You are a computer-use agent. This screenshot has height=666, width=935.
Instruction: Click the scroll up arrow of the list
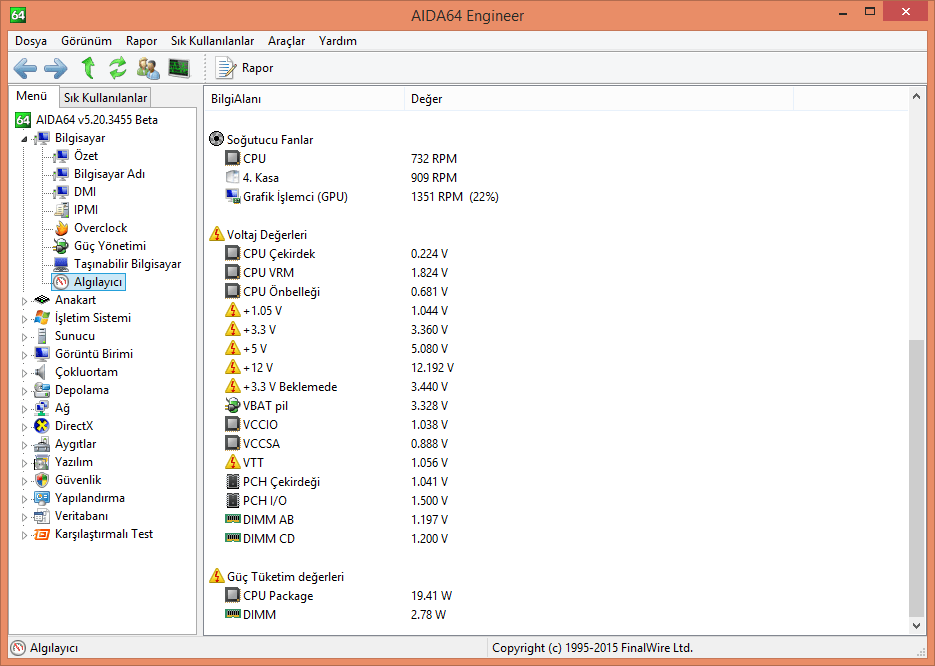(917, 96)
